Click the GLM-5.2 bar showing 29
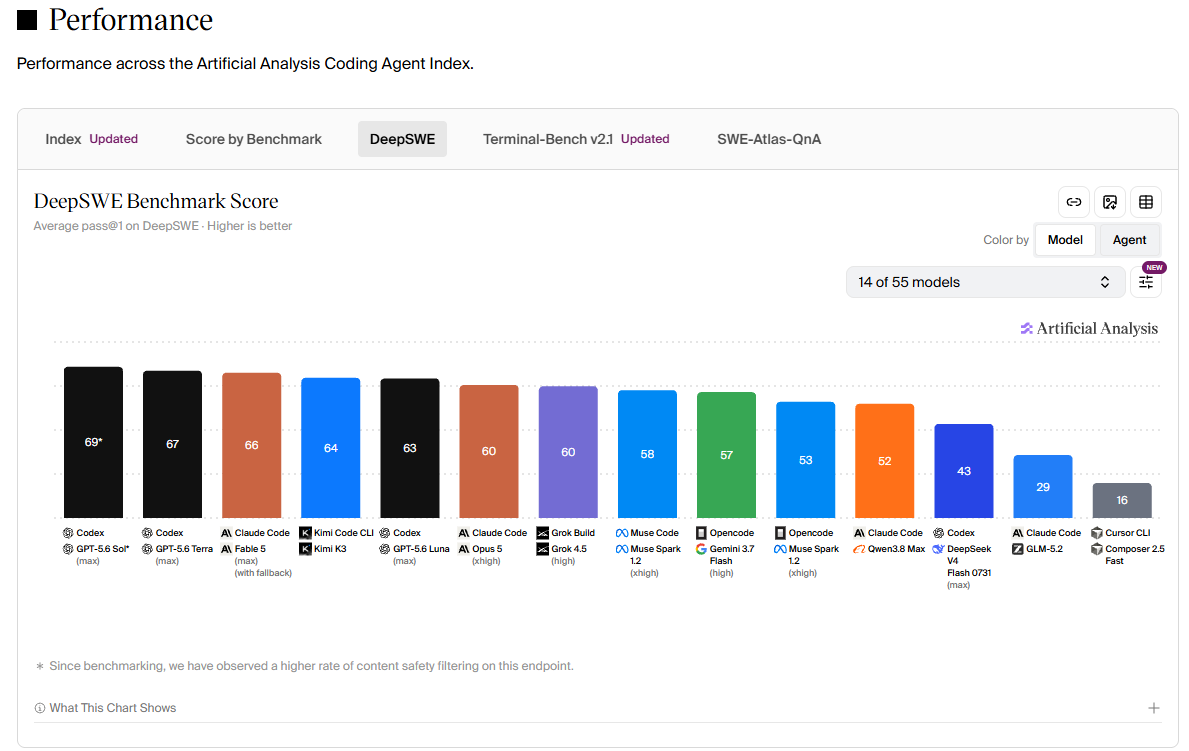The width and height of the screenshot is (1189, 751). [1043, 486]
